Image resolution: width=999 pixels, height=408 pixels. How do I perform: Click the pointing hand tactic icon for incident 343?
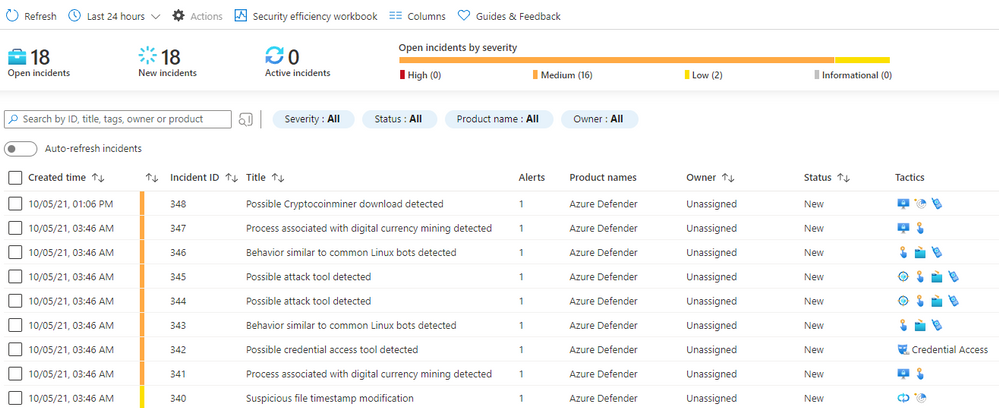point(903,325)
